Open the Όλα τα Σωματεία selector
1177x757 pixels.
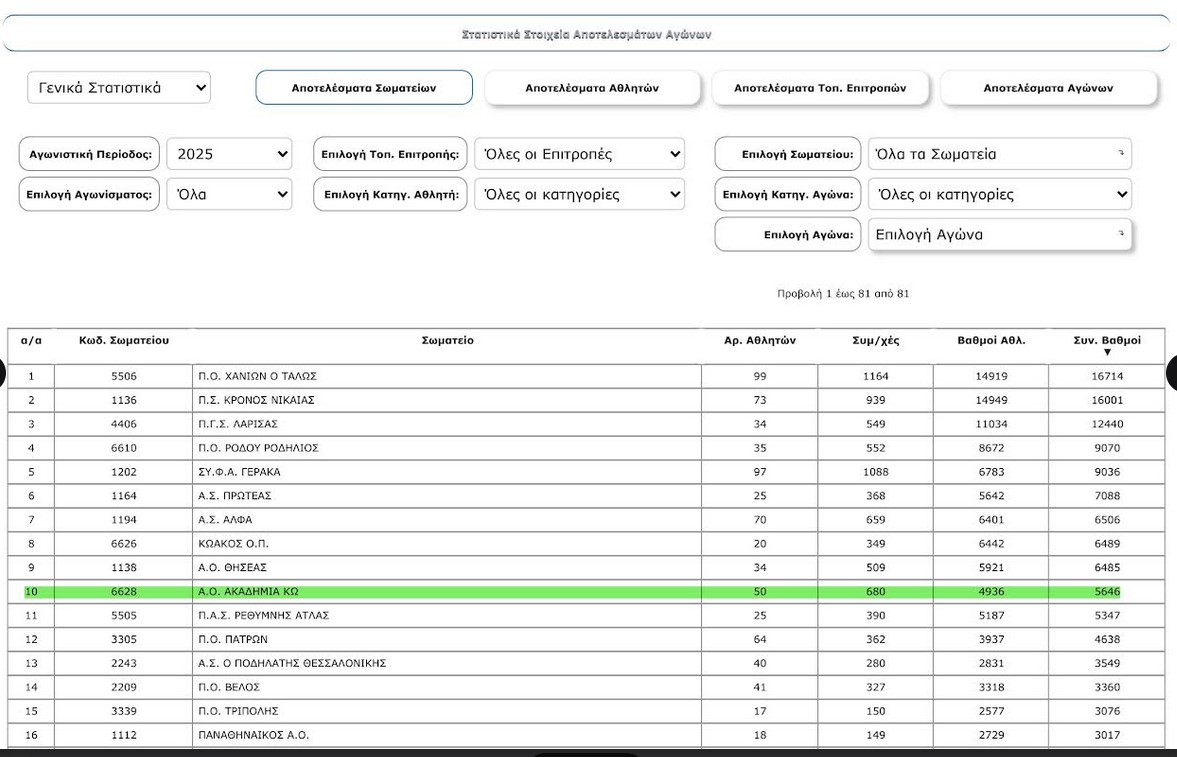(999, 154)
